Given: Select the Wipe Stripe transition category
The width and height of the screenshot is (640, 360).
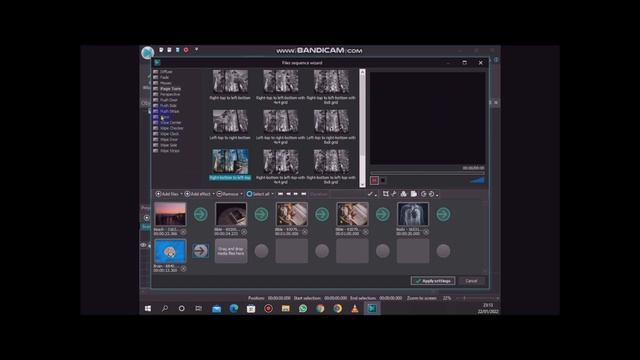Looking at the screenshot, I should (167, 151).
